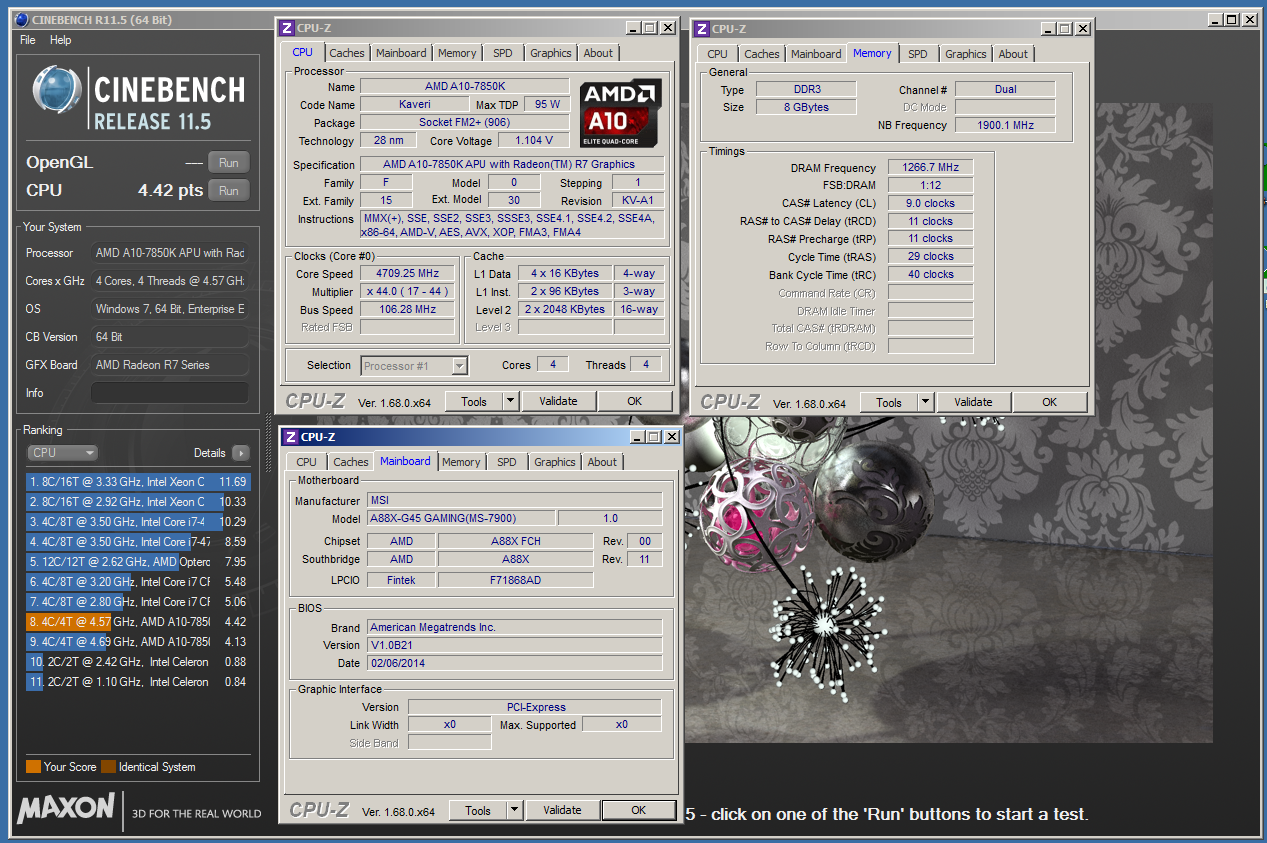The height and width of the screenshot is (843, 1267).
Task: Click Tools button in the Mainboard window
Action: 478,810
